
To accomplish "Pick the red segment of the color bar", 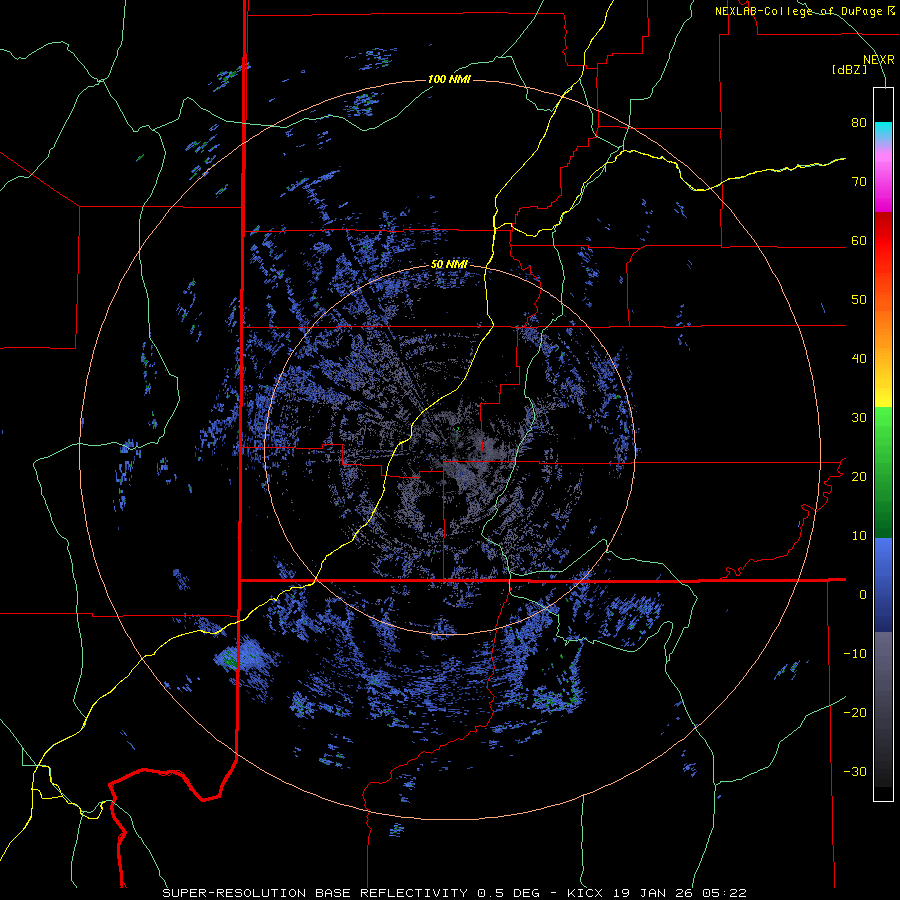I will pyautogui.click(x=883, y=241).
